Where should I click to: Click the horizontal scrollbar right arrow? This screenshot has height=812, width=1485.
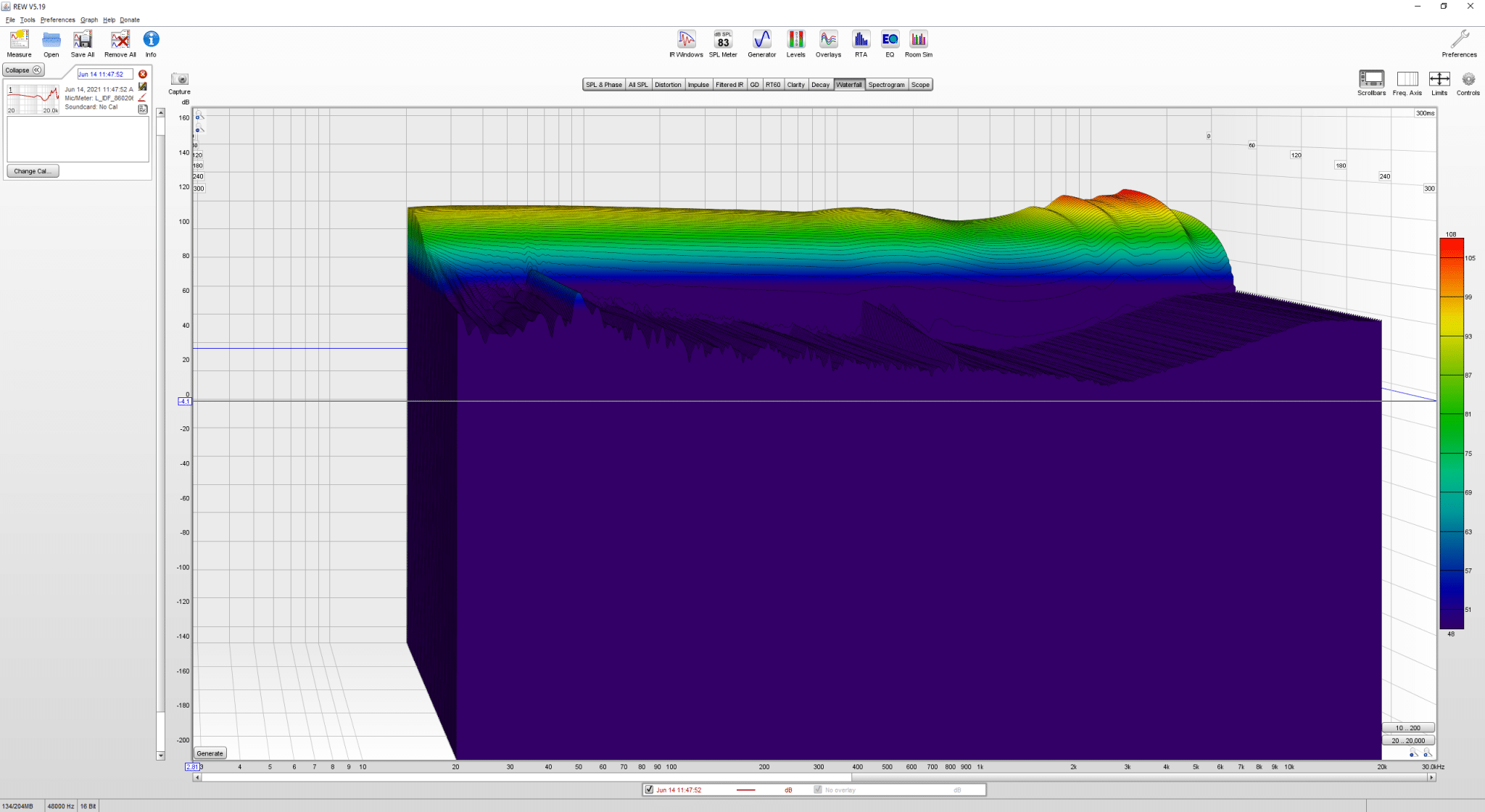(x=1431, y=777)
